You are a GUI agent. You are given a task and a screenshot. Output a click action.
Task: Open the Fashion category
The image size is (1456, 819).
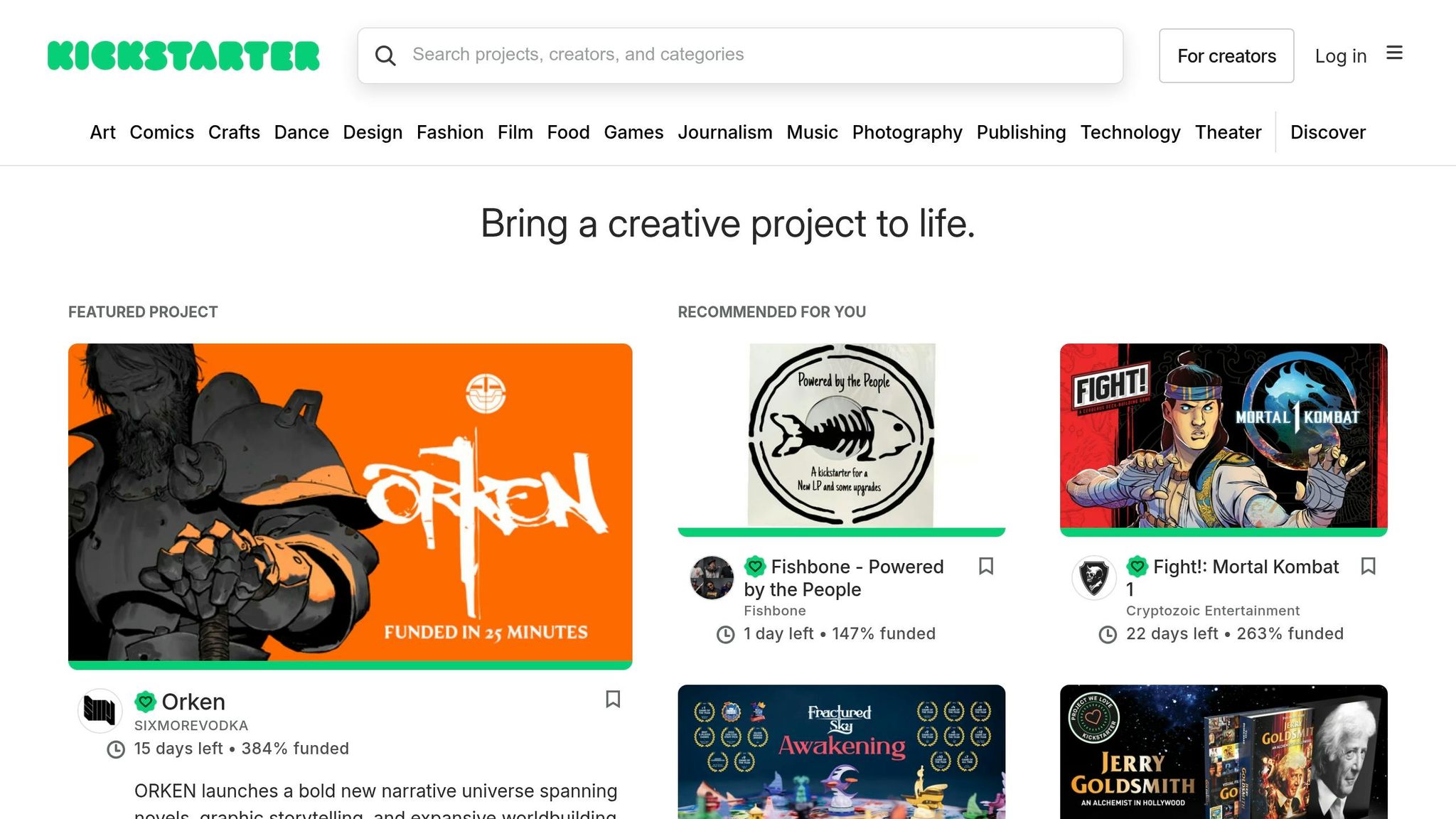450,132
